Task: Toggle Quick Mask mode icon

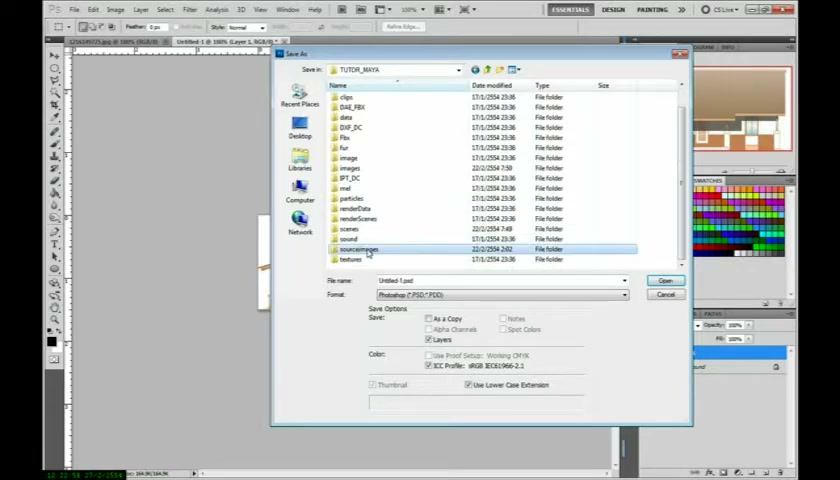Action: 54,359
